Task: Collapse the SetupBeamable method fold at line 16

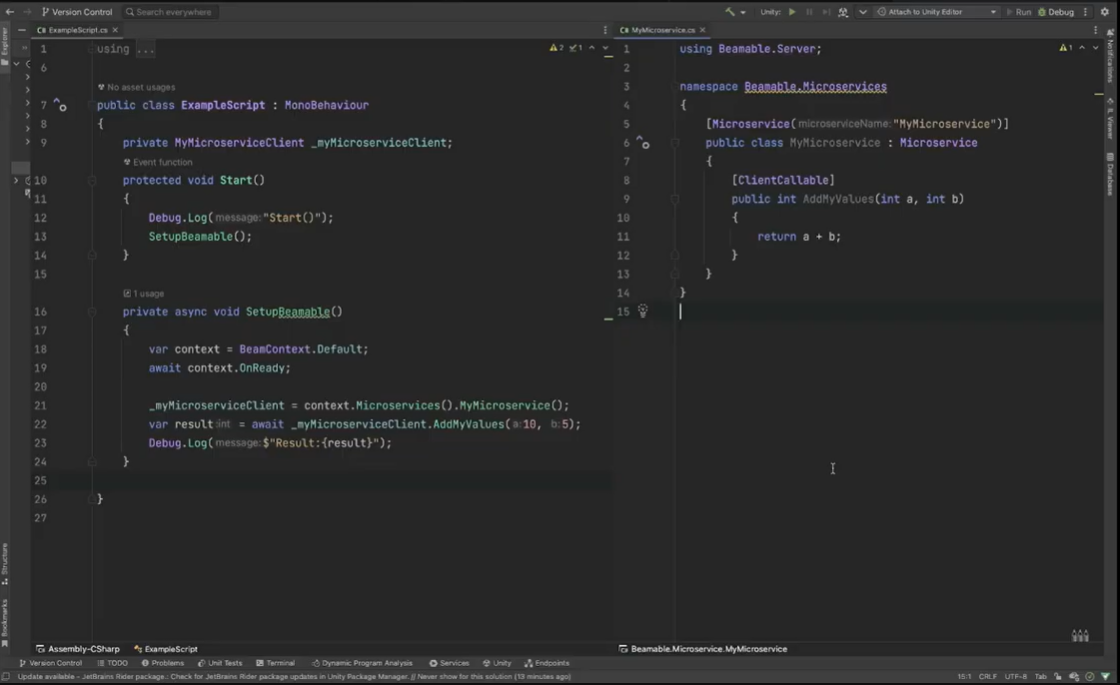Action: [91, 312]
